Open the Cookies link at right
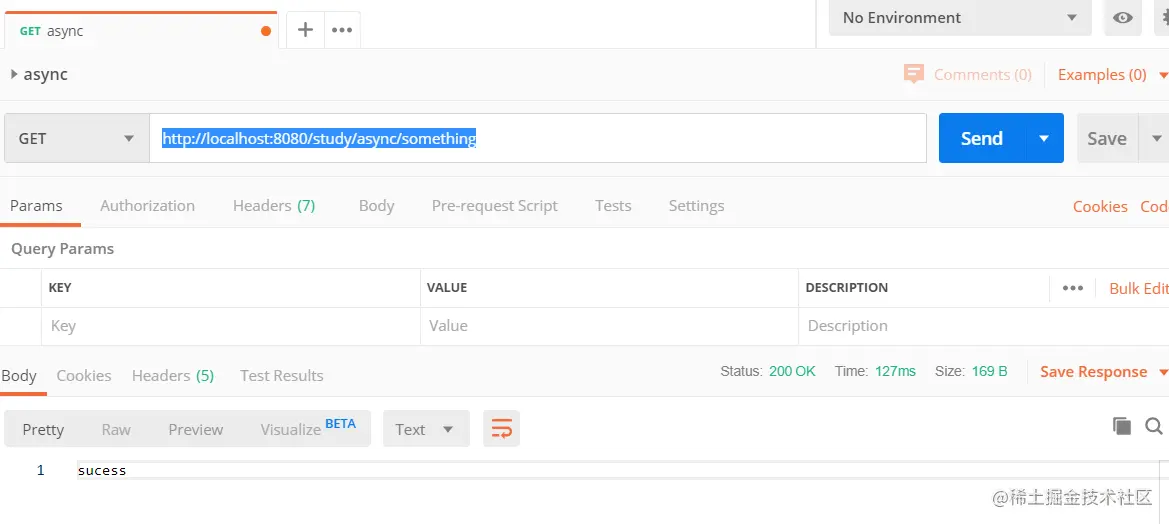Image resolution: width=1169 pixels, height=524 pixels. [x=1100, y=206]
